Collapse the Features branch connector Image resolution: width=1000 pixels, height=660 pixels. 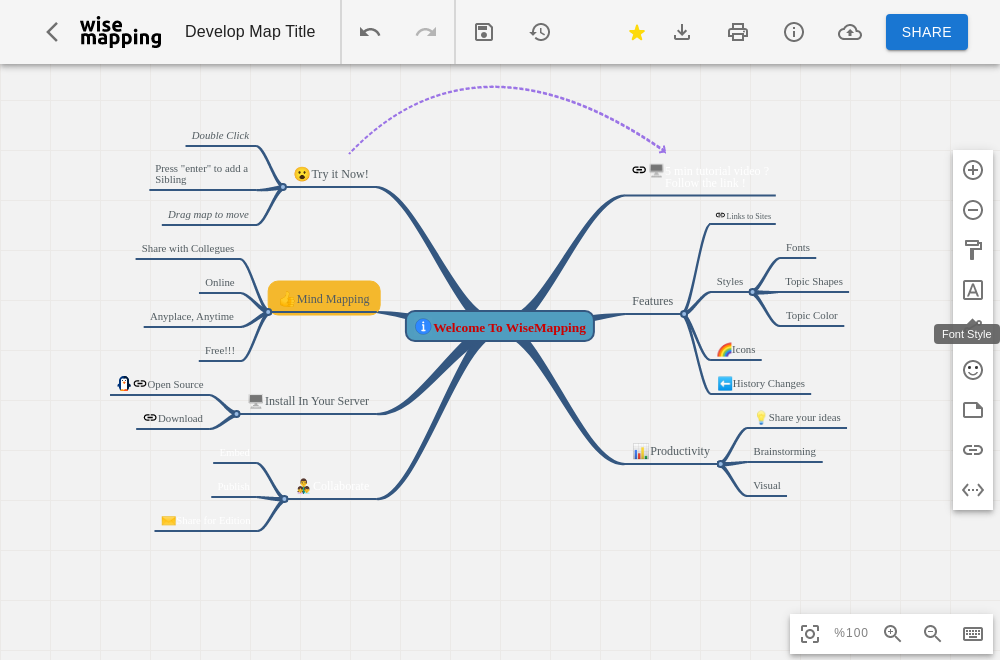tap(684, 314)
